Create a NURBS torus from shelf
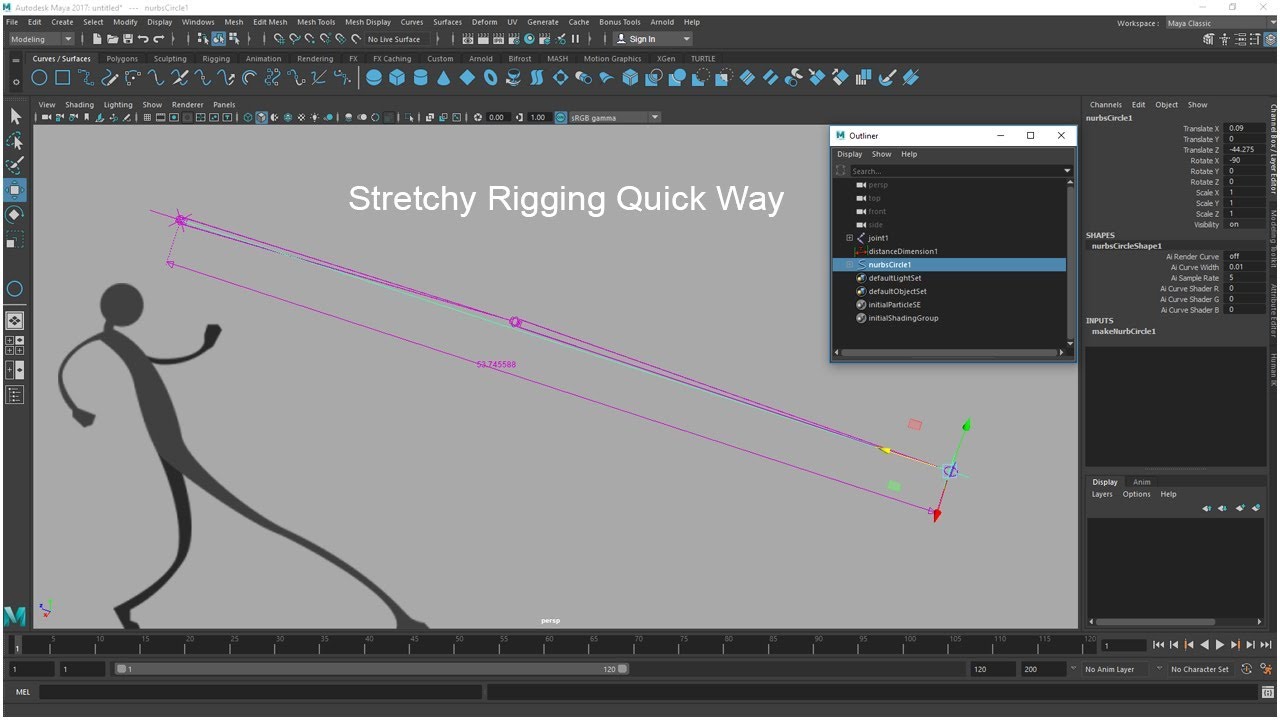The image size is (1280, 720). point(491,78)
